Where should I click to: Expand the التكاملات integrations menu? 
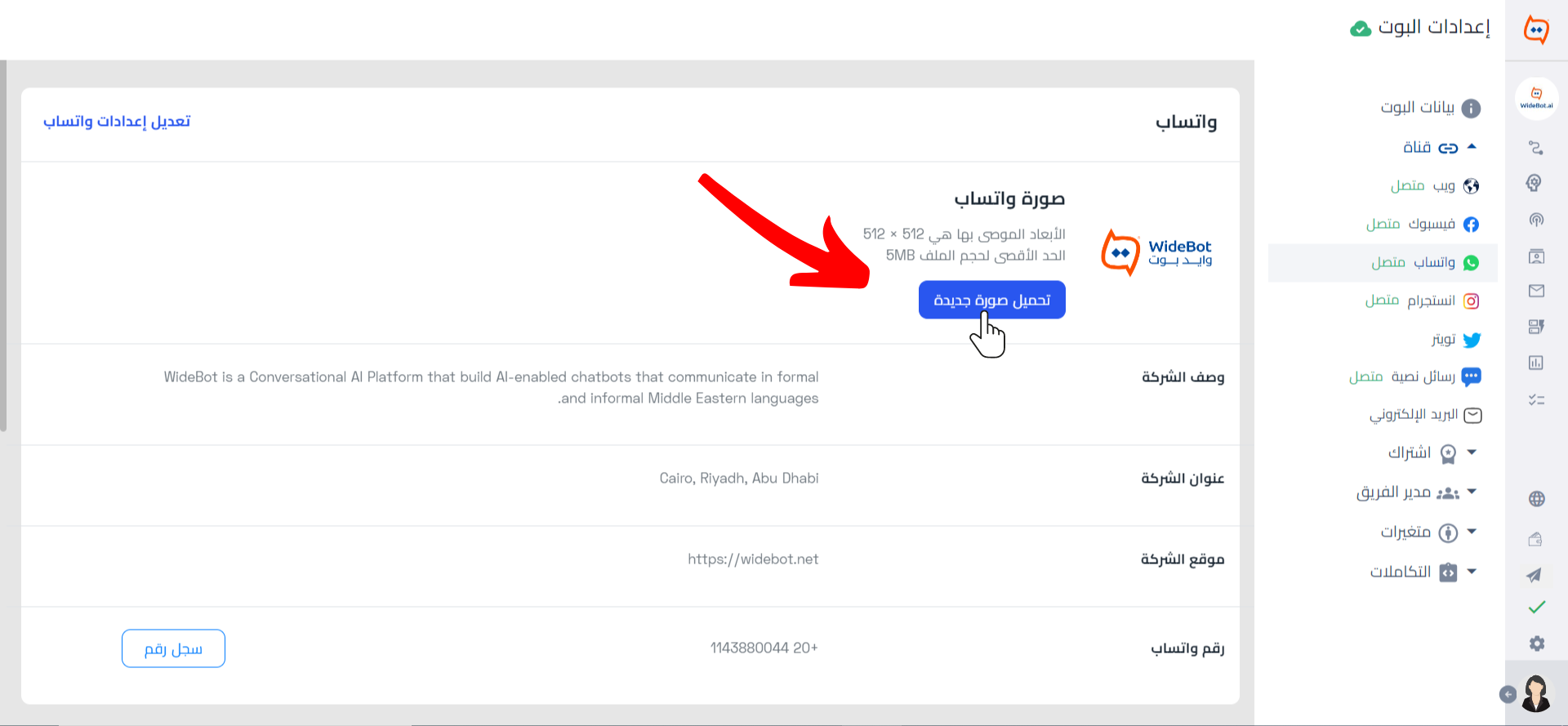coord(1472,572)
